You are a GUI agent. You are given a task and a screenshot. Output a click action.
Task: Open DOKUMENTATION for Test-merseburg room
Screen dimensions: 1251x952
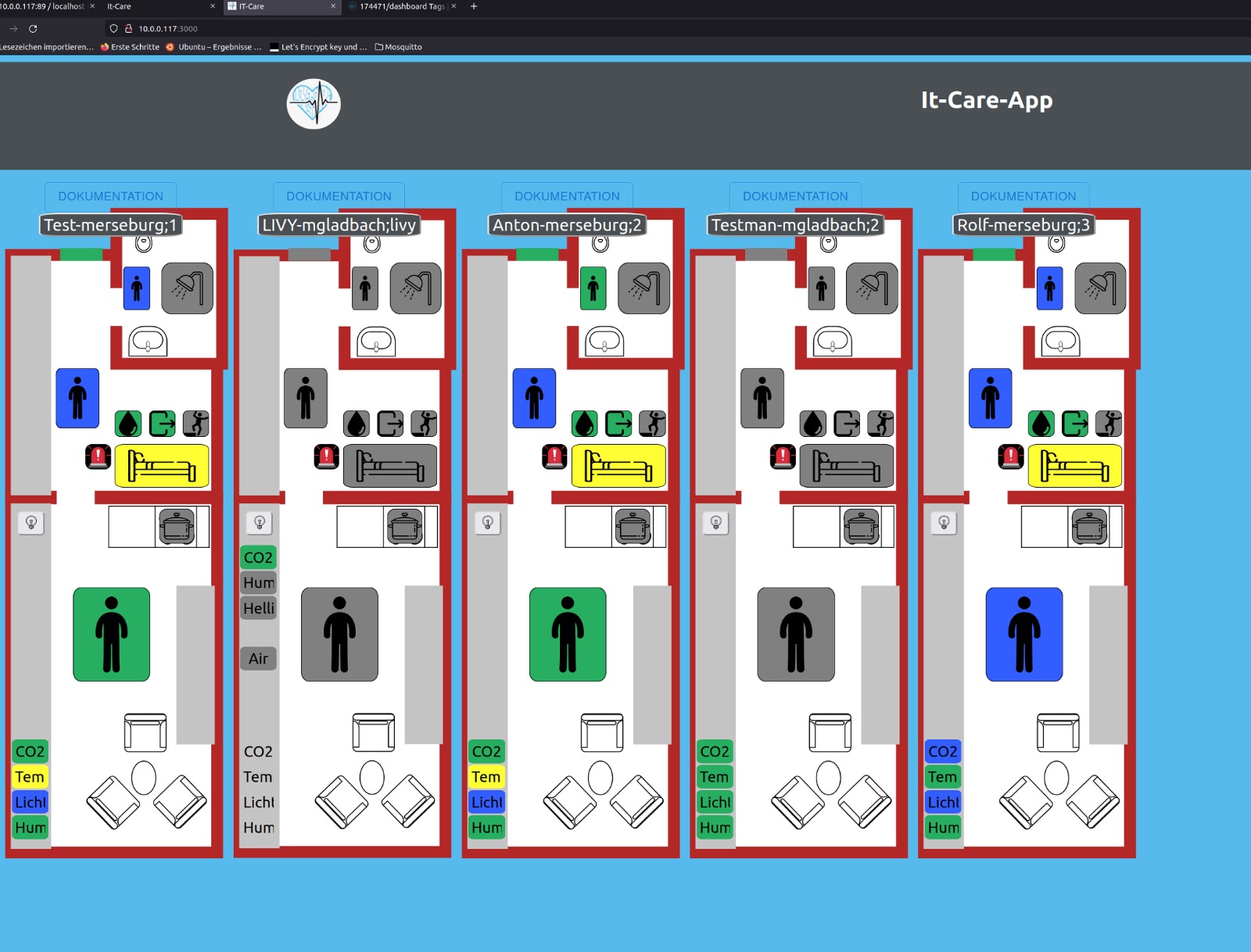click(110, 196)
